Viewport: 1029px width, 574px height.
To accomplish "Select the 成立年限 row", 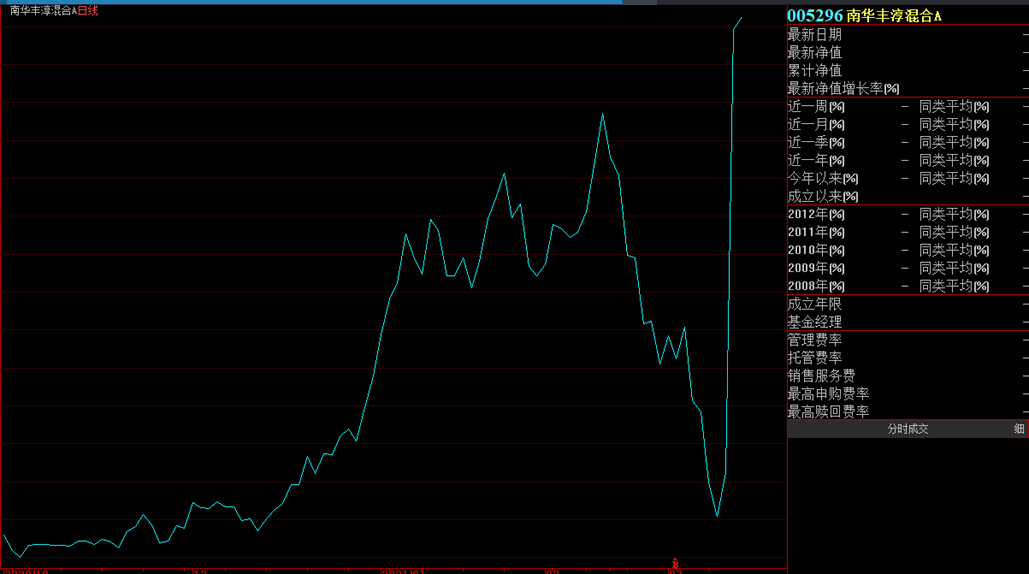I will [908, 304].
